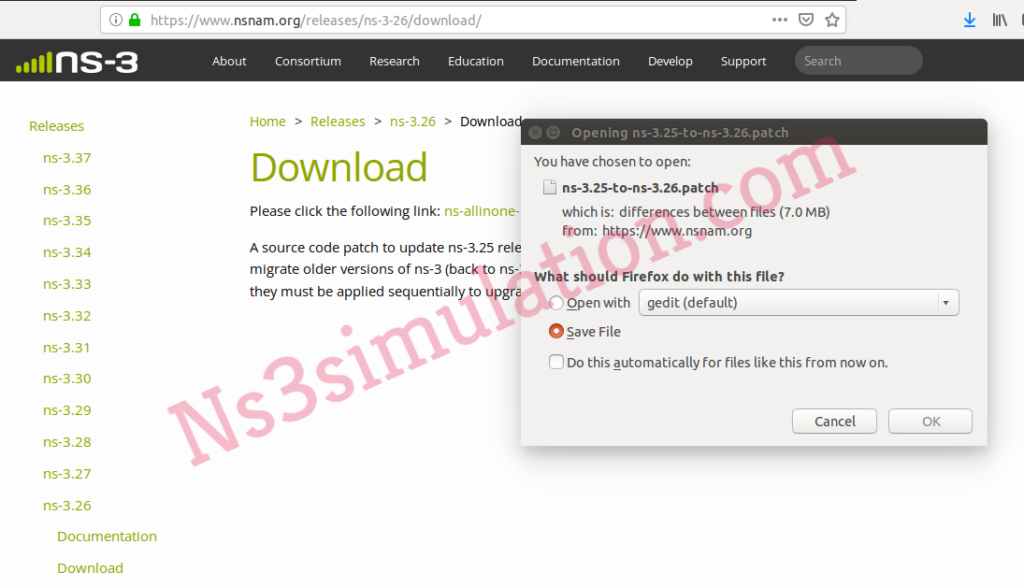The image size is (1024, 587).
Task: Save page to Pocket icon
Action: coord(806,20)
